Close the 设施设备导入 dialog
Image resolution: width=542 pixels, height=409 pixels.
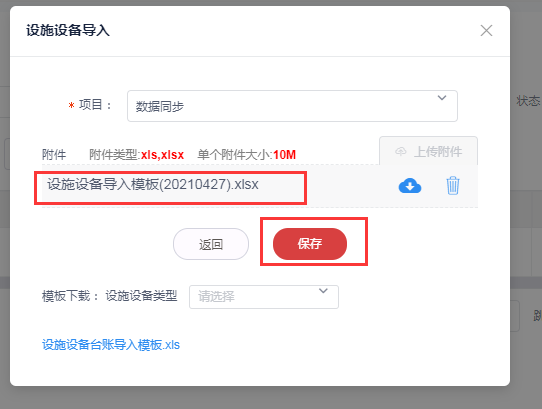point(486,31)
